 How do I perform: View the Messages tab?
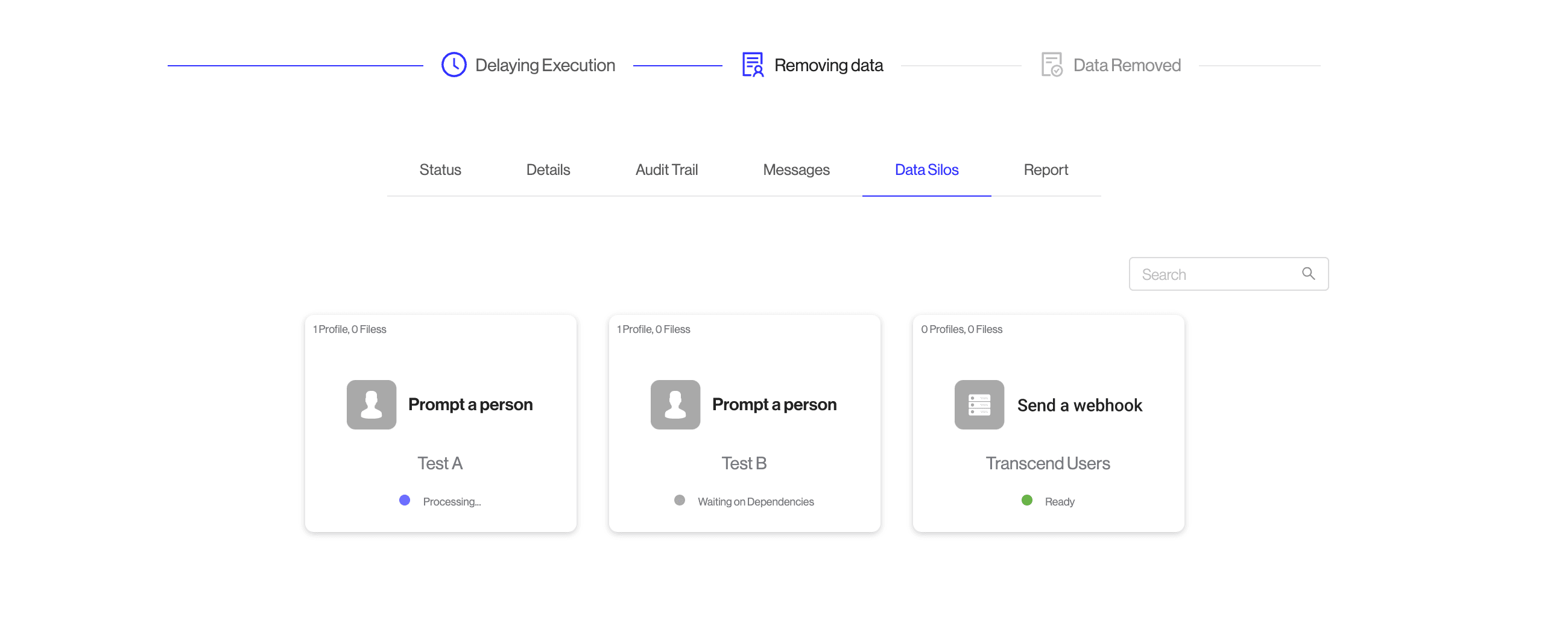[x=796, y=170]
